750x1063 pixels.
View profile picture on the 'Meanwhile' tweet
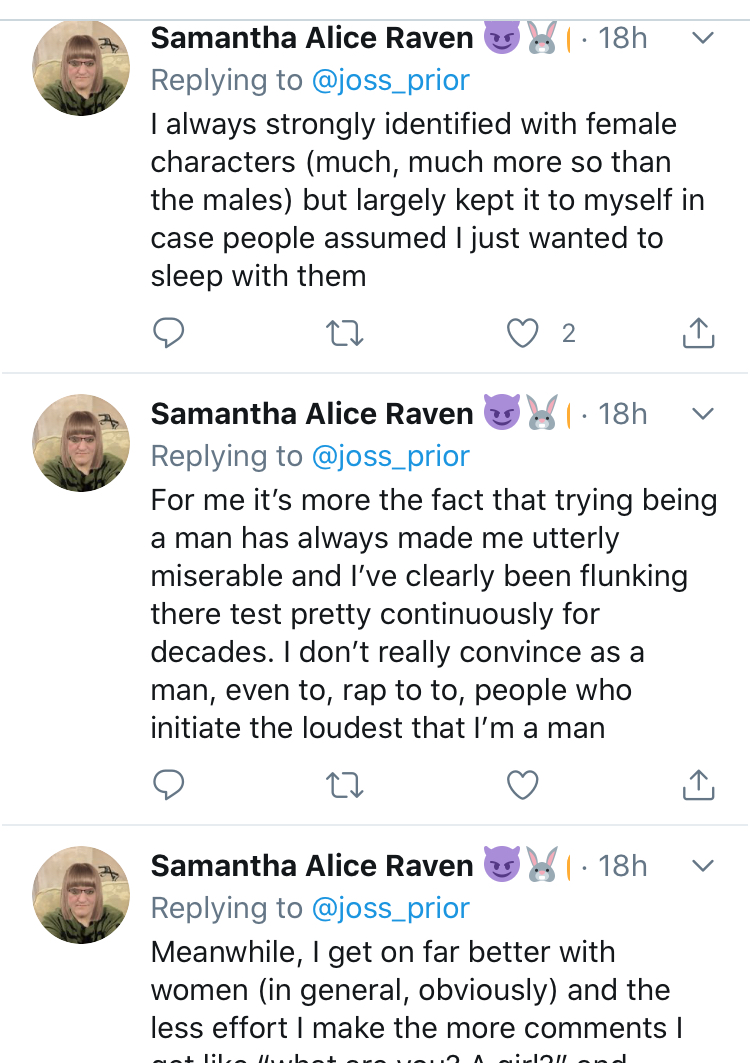click(81, 895)
